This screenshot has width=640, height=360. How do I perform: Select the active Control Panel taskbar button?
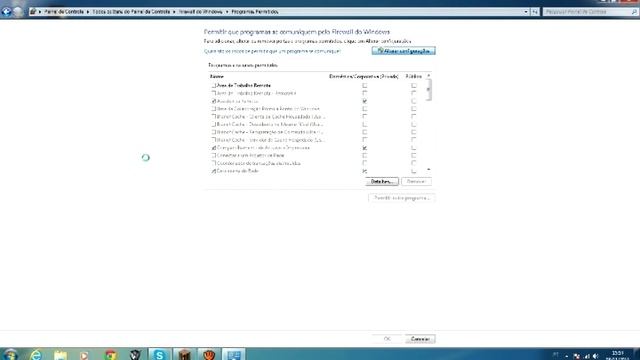(x=234, y=354)
